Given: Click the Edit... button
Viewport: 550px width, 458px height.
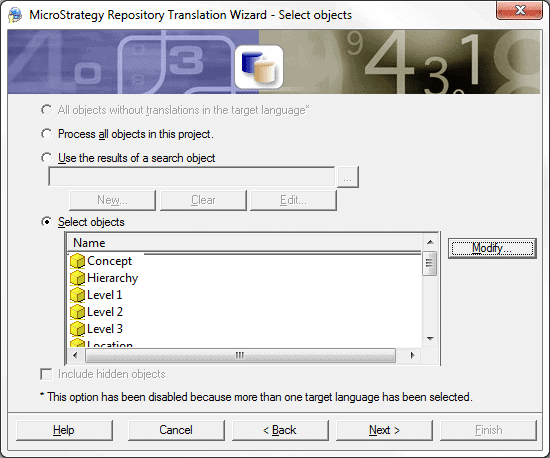Looking at the screenshot, I should coord(293,200).
